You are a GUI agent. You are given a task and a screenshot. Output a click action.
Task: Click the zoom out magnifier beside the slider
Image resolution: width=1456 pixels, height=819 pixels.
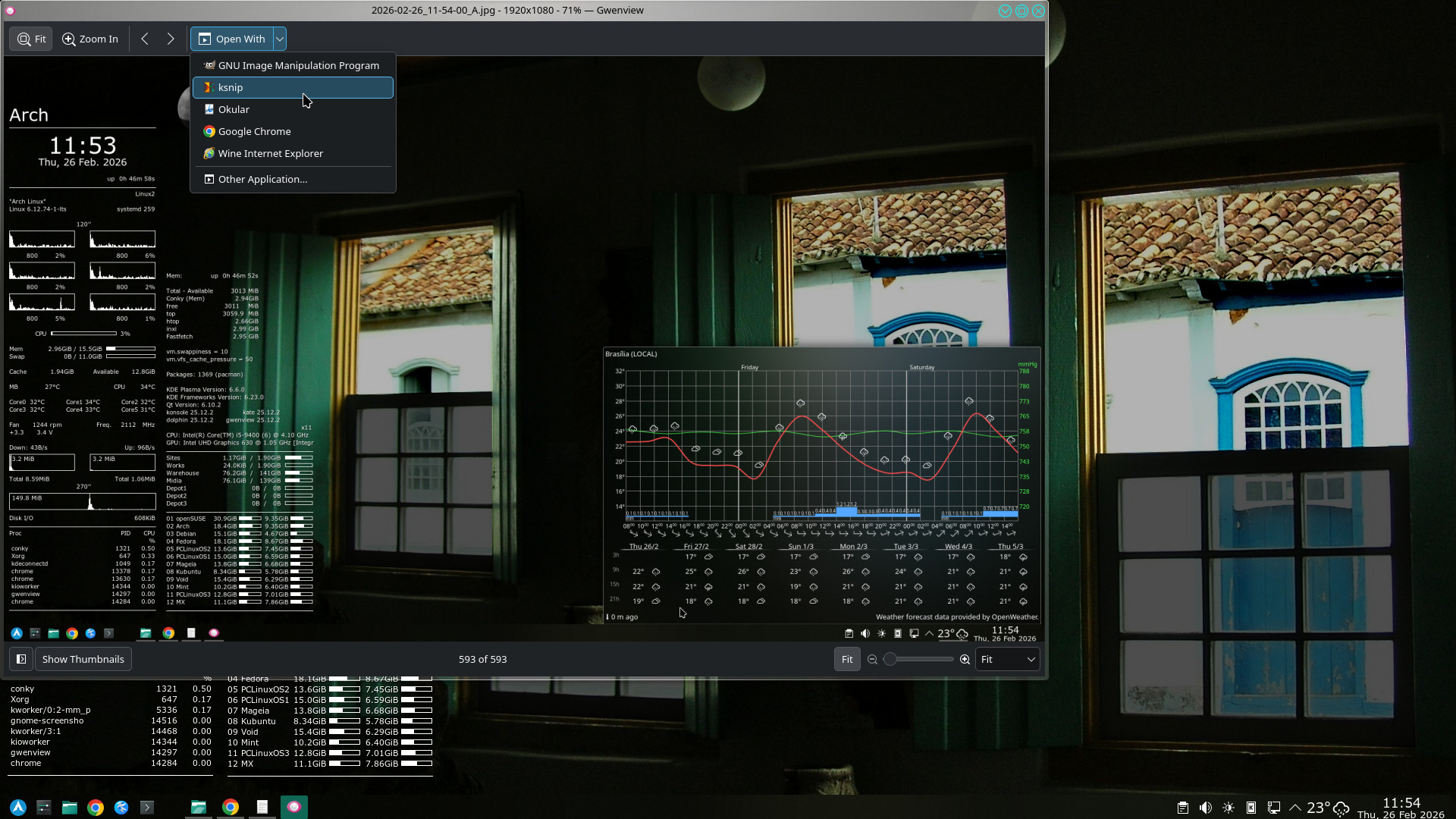pos(872,660)
